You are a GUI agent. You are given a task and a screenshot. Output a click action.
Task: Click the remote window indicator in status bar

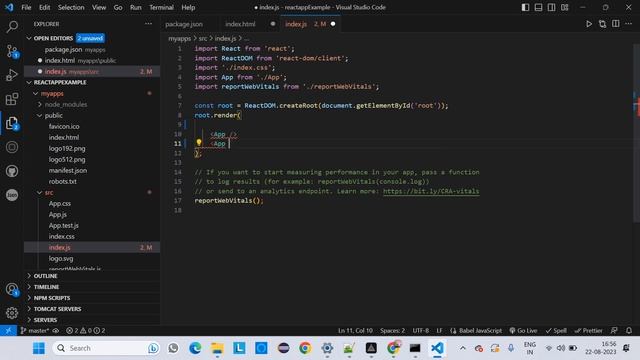[x=8, y=331]
